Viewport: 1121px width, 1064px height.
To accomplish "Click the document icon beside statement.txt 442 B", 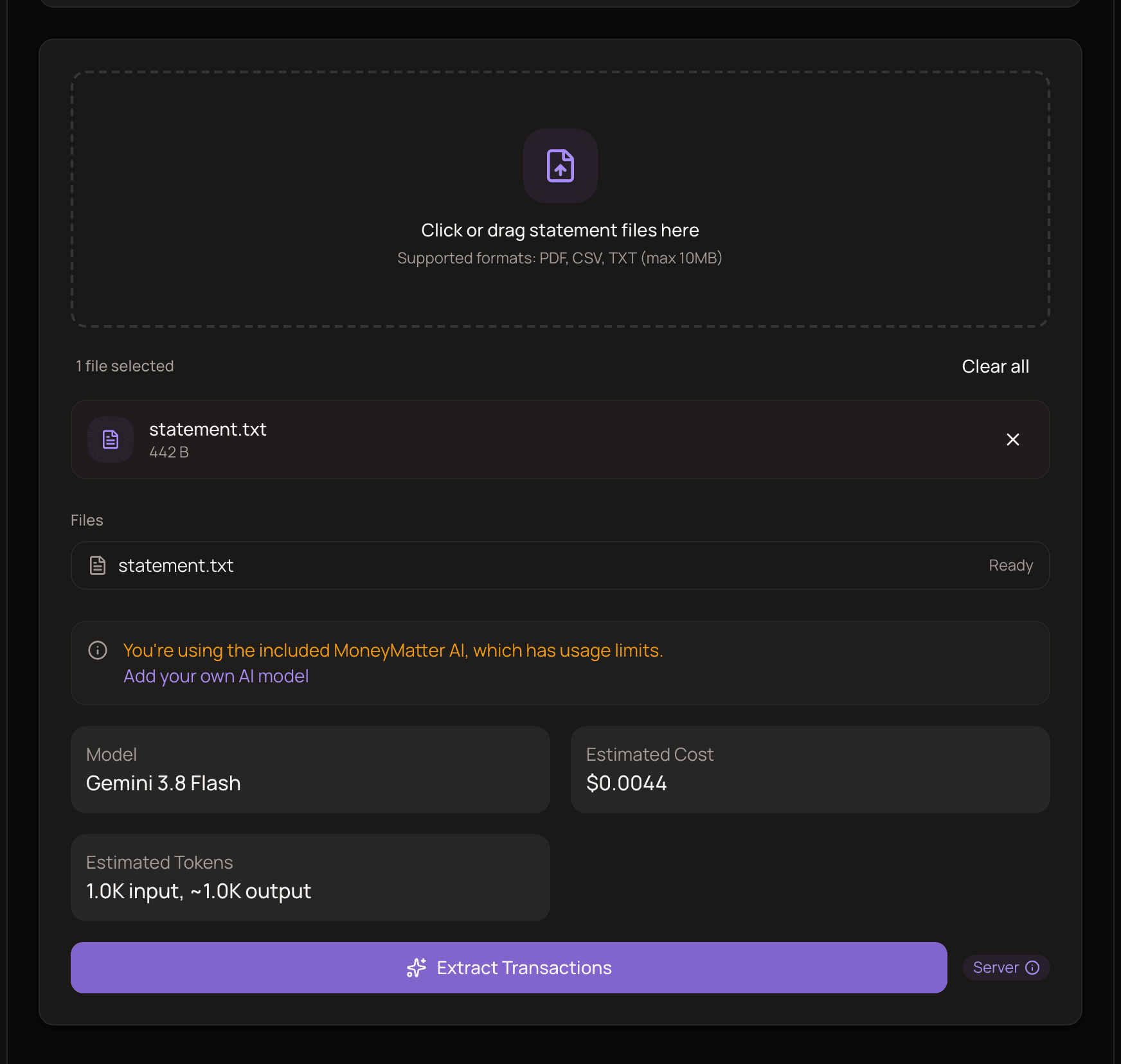I will (111, 439).
